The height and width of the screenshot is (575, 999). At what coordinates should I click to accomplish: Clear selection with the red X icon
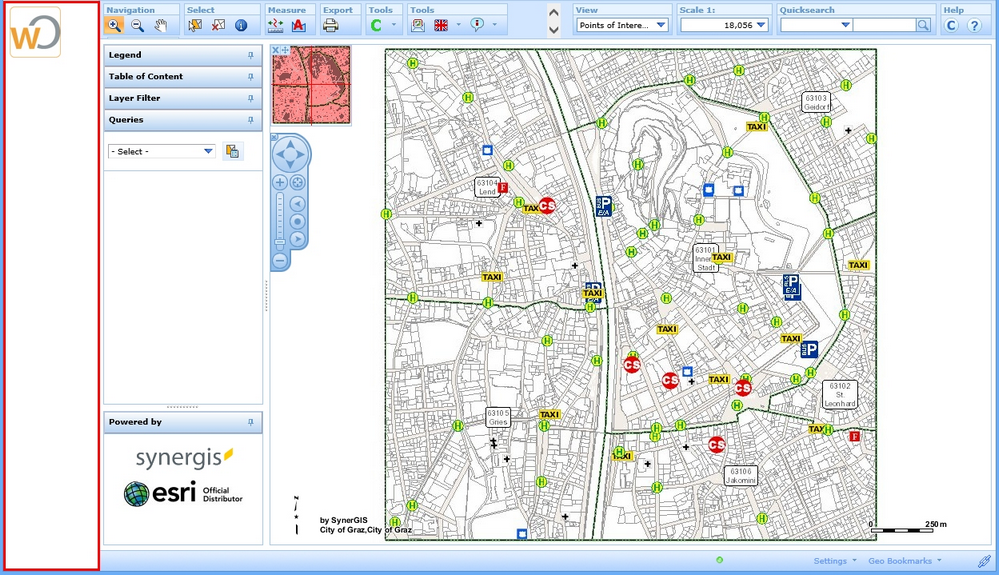(x=218, y=26)
